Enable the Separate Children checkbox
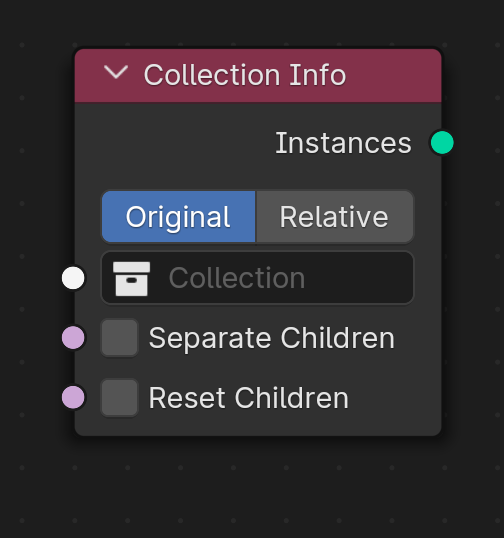This screenshot has height=538, width=504. click(x=119, y=338)
